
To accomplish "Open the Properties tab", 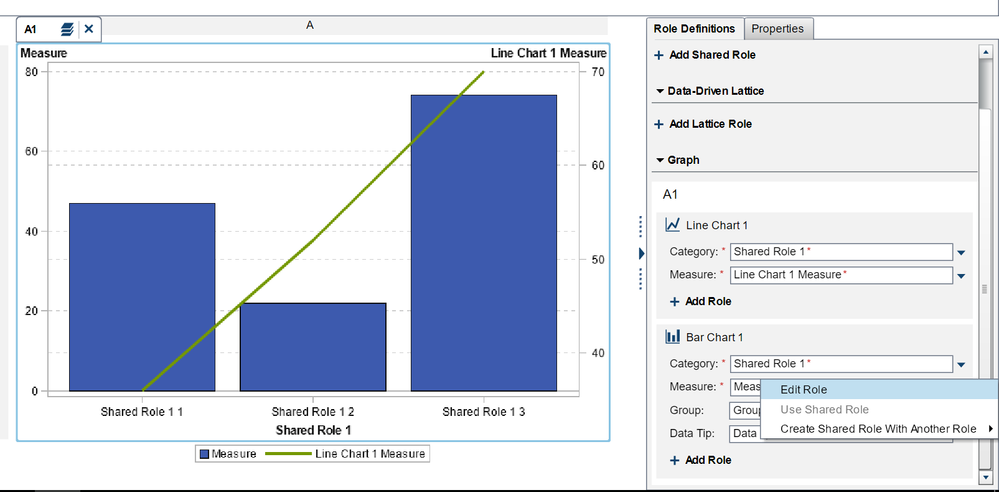I will [778, 29].
